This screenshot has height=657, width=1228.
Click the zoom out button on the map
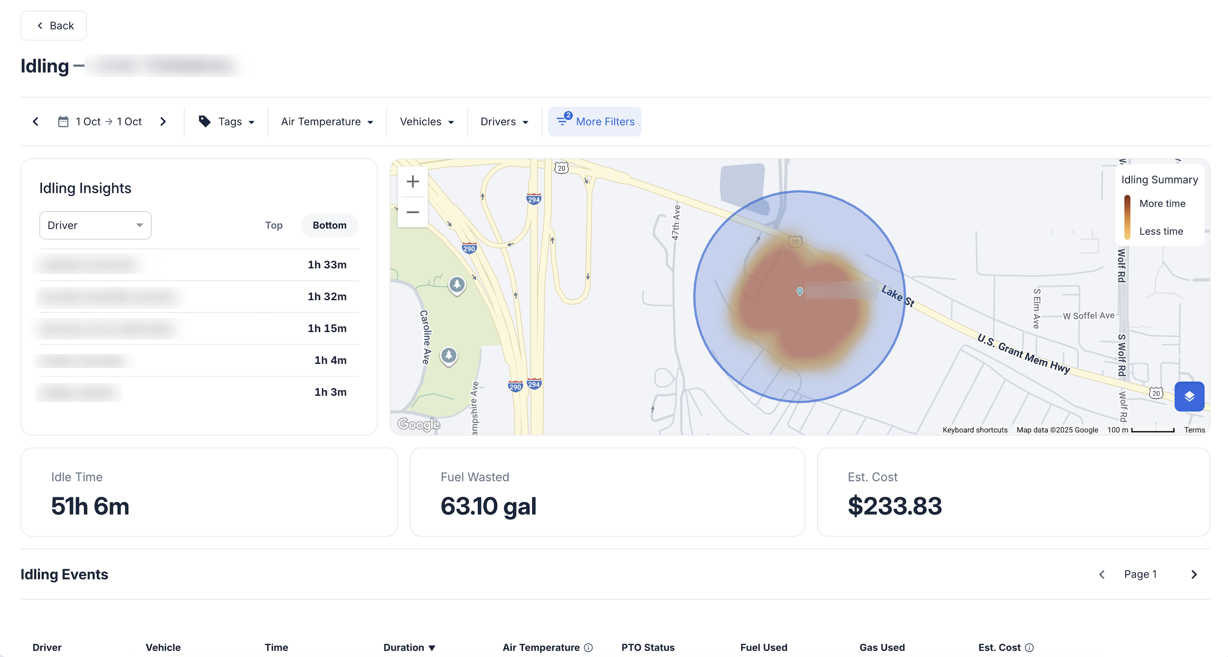412,211
